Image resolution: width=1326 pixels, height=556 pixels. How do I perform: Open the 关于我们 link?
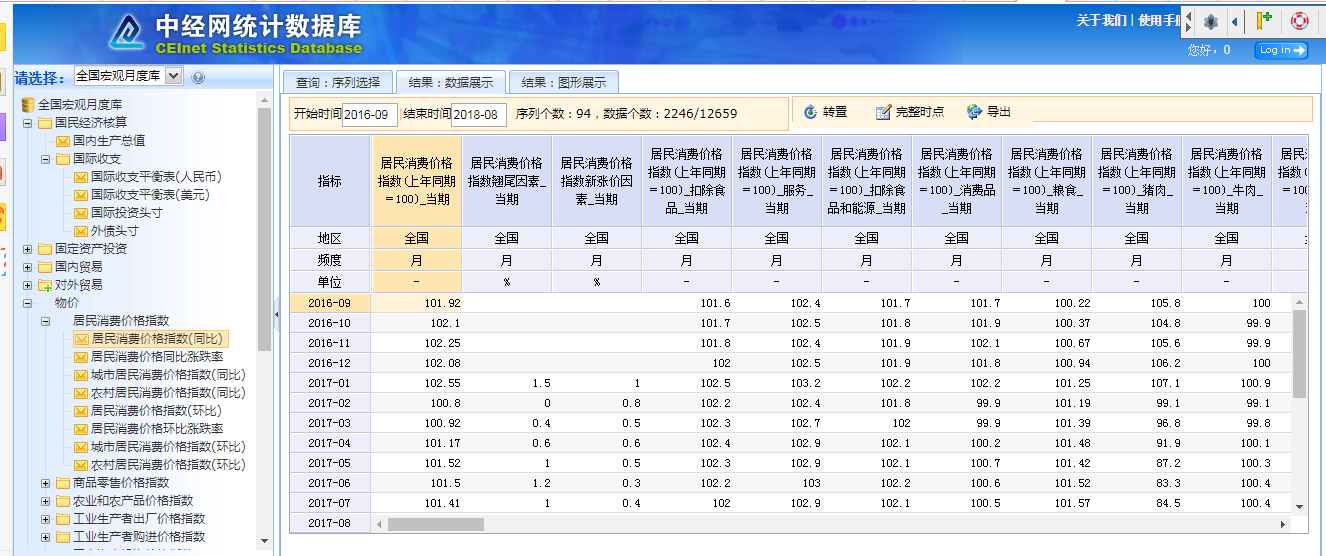tap(1101, 21)
